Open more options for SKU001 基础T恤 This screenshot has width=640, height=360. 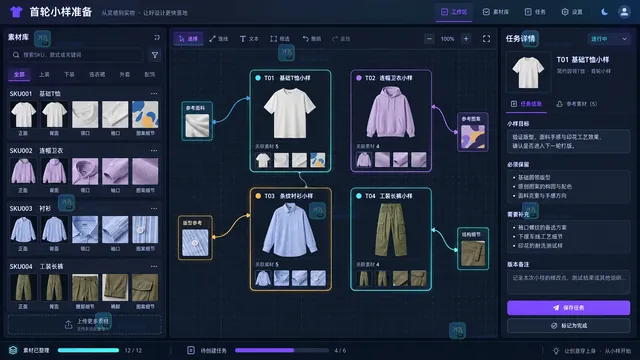(x=154, y=93)
